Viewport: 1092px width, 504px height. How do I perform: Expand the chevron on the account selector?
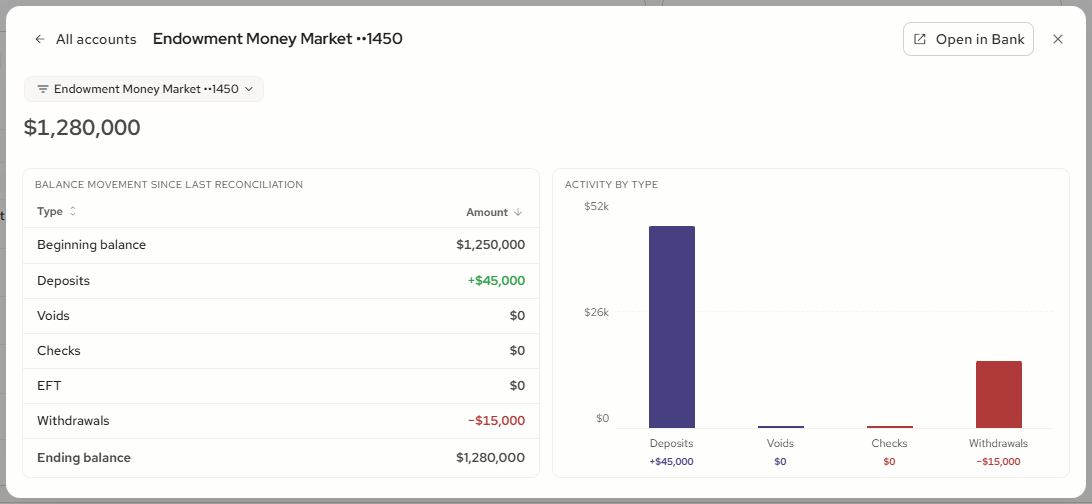[249, 89]
